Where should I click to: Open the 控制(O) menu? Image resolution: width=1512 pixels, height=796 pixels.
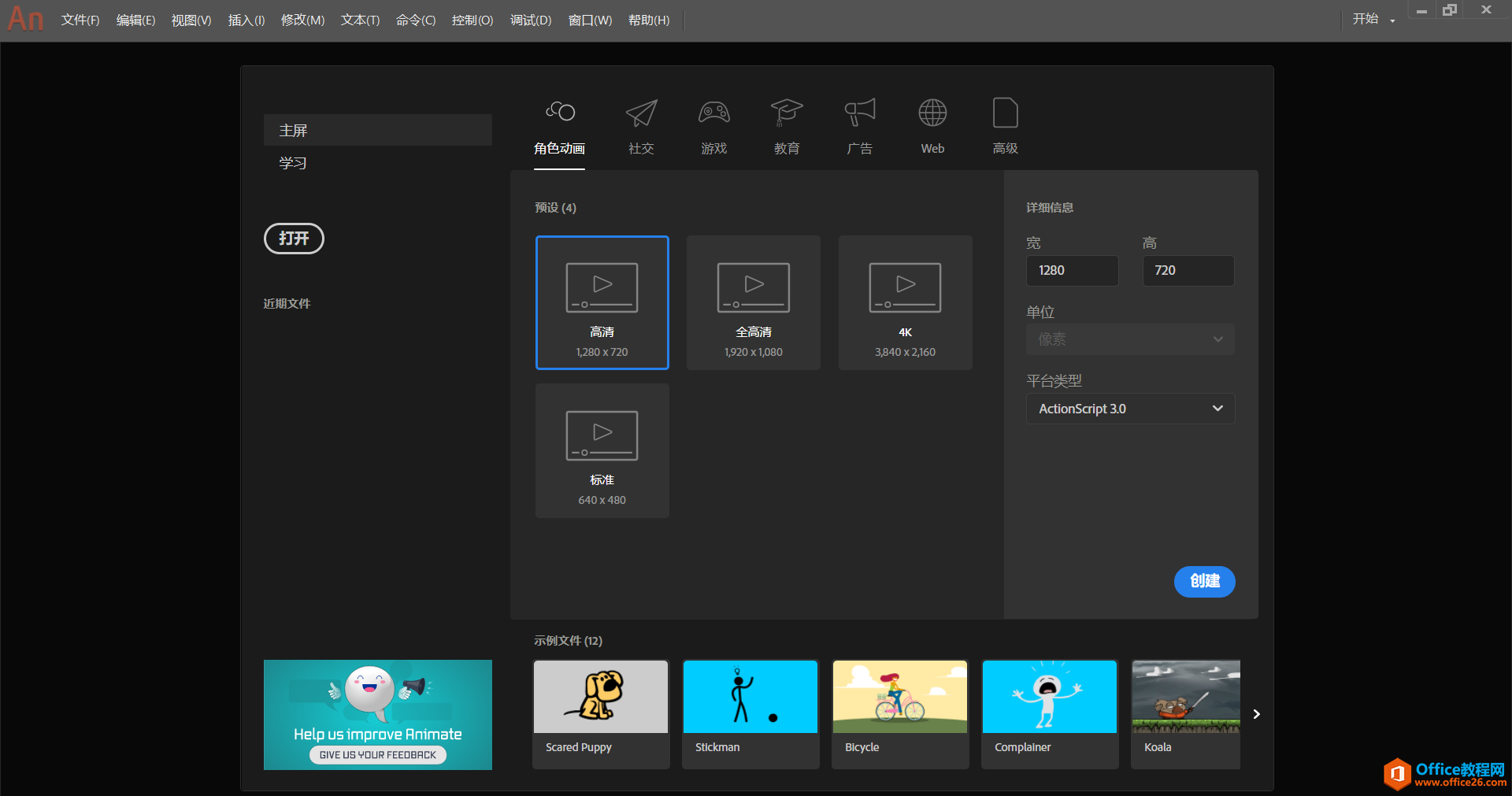click(x=472, y=20)
